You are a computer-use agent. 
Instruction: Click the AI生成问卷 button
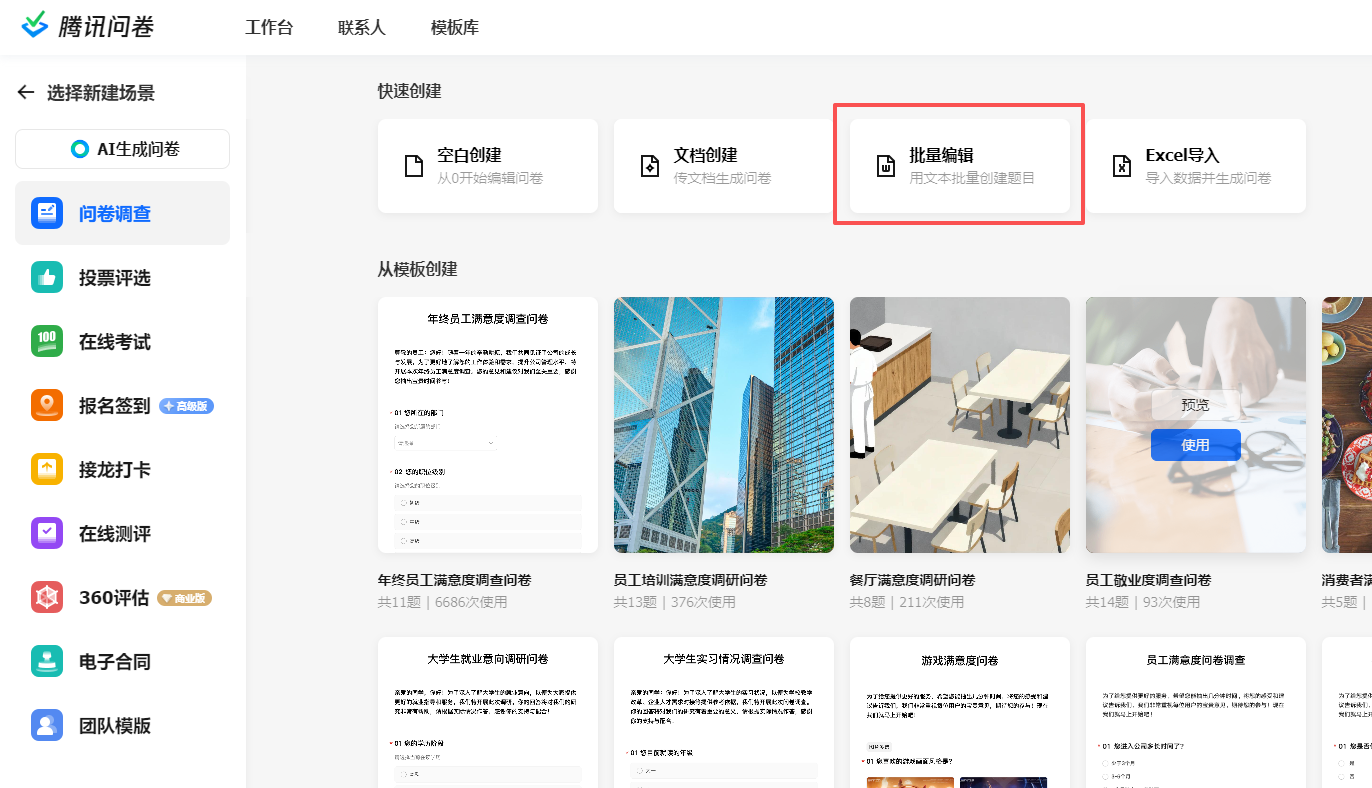tap(122, 149)
